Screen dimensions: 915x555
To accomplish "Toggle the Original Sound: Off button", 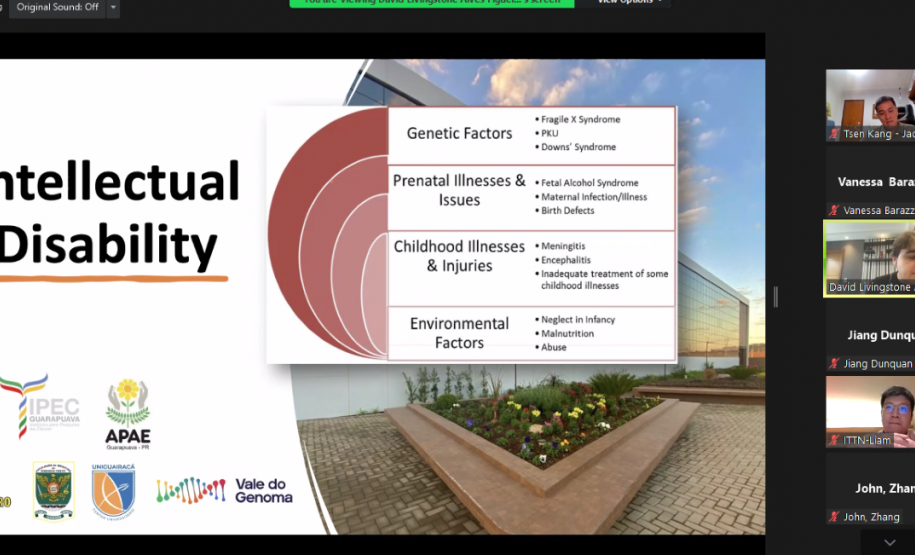I will click(x=56, y=7).
